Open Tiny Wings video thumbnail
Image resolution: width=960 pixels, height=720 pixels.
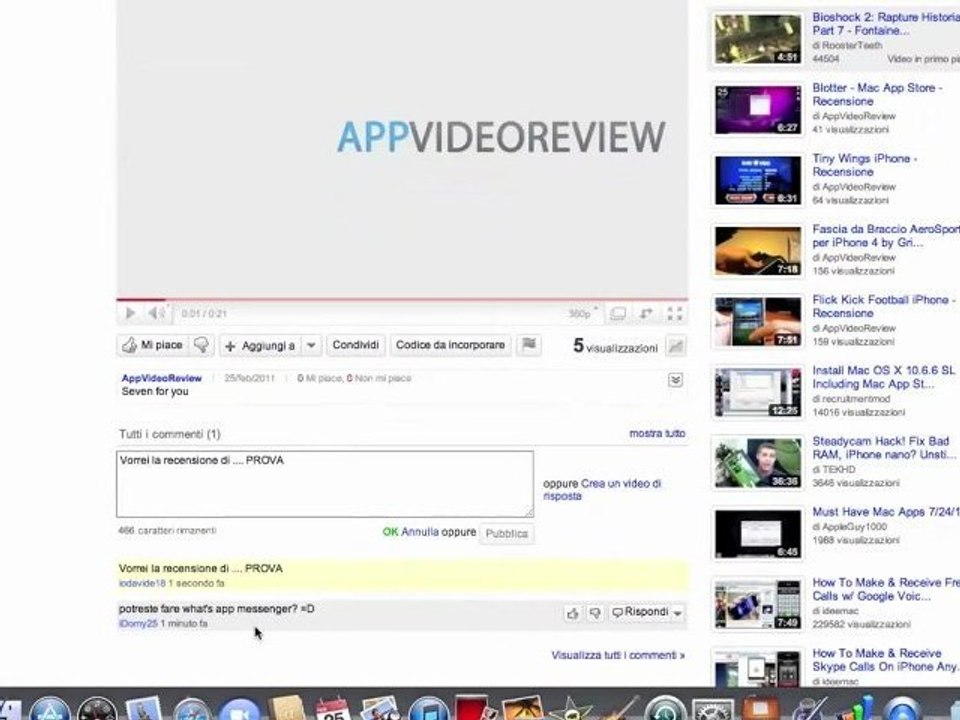pos(758,181)
